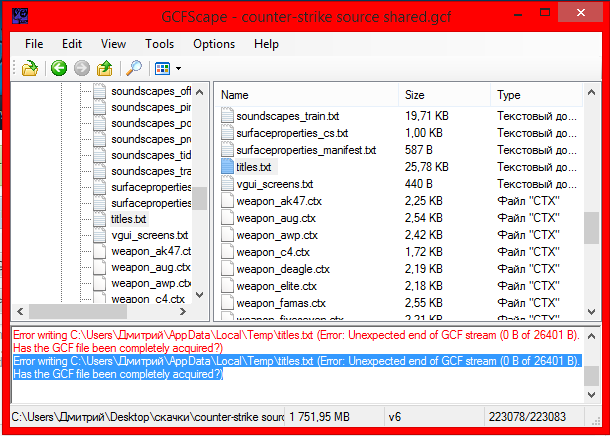Click file list scroll down arrow
Viewport: 610px width, 436px height.
click(x=591, y=312)
